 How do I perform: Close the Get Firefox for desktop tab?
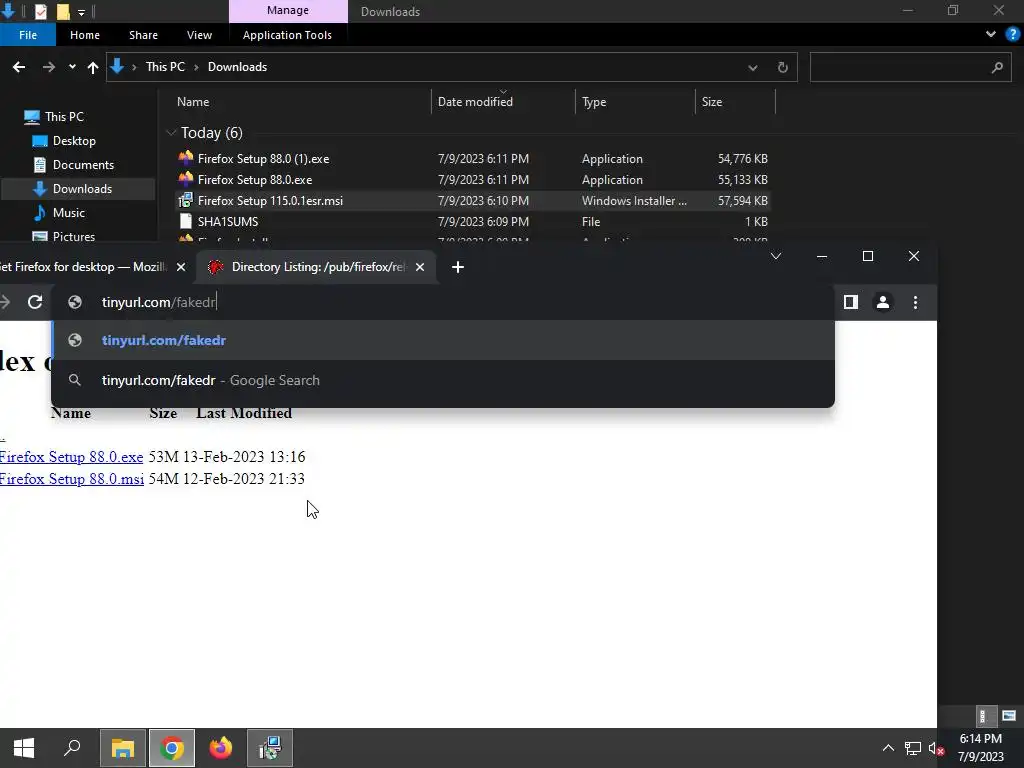point(181,266)
